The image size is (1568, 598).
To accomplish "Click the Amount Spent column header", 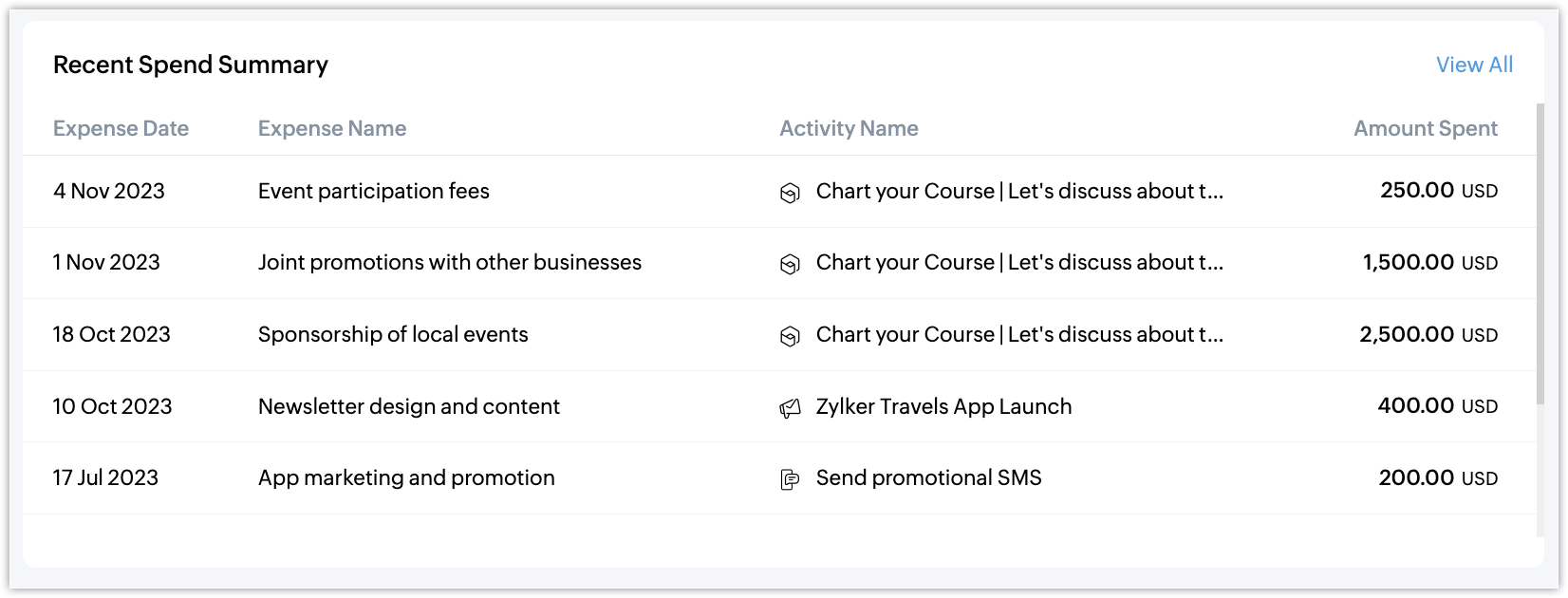I will click(1425, 128).
